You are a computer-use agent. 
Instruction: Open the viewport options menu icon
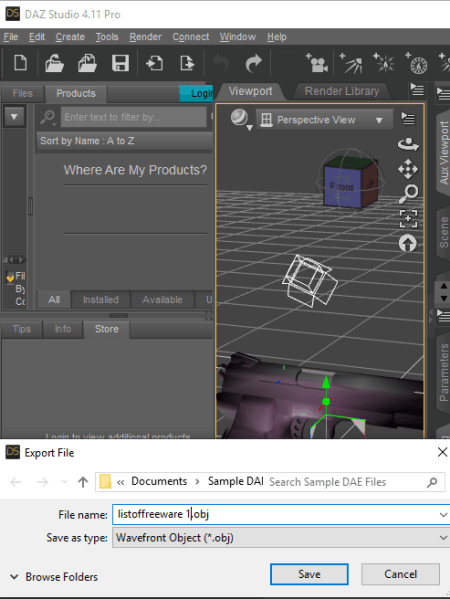pos(408,118)
